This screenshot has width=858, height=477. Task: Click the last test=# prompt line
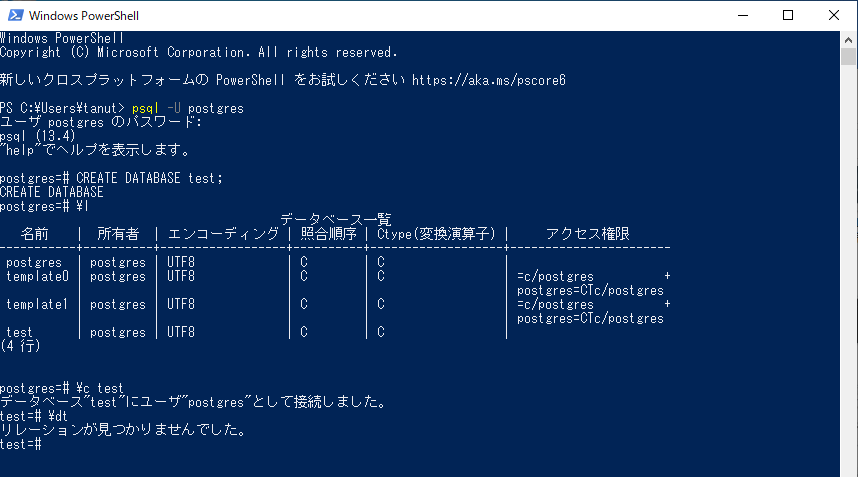[20, 443]
